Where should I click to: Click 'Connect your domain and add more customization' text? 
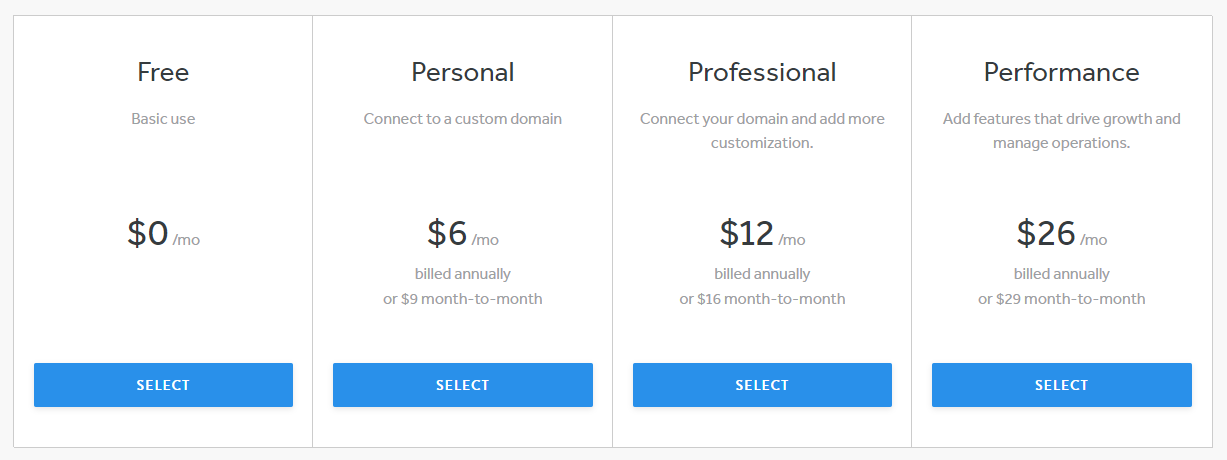(762, 130)
